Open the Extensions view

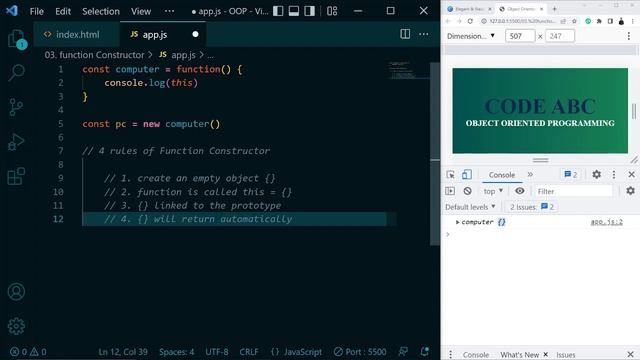tap(16, 177)
